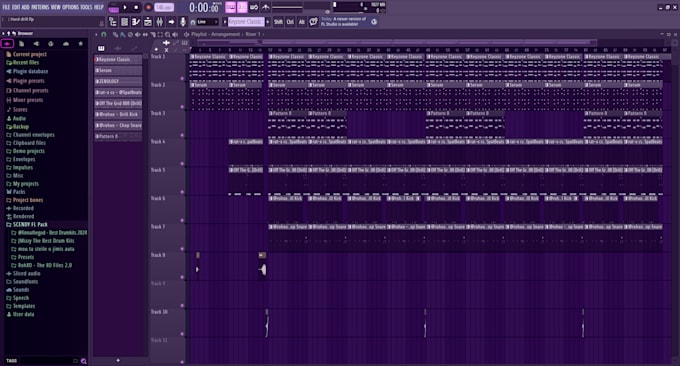Screen dimensions: 680x366
Task: Open the PATTERNS menu
Action: (40, 7)
